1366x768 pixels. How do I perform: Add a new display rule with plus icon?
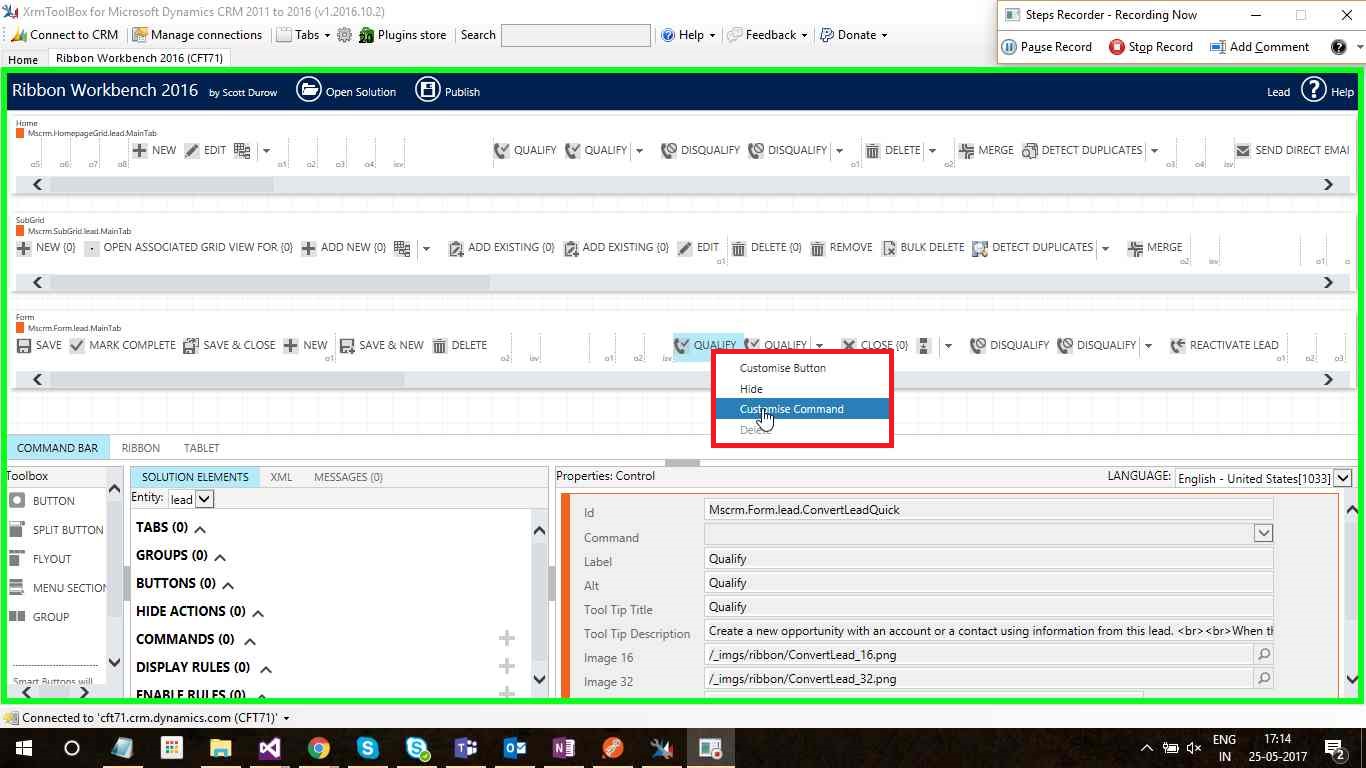(507, 666)
